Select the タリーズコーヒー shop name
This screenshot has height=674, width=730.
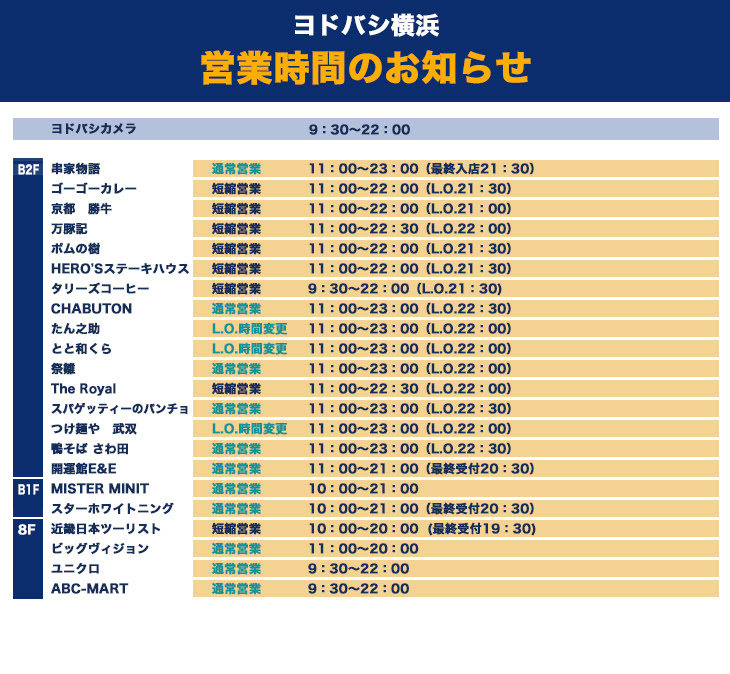click(100, 289)
